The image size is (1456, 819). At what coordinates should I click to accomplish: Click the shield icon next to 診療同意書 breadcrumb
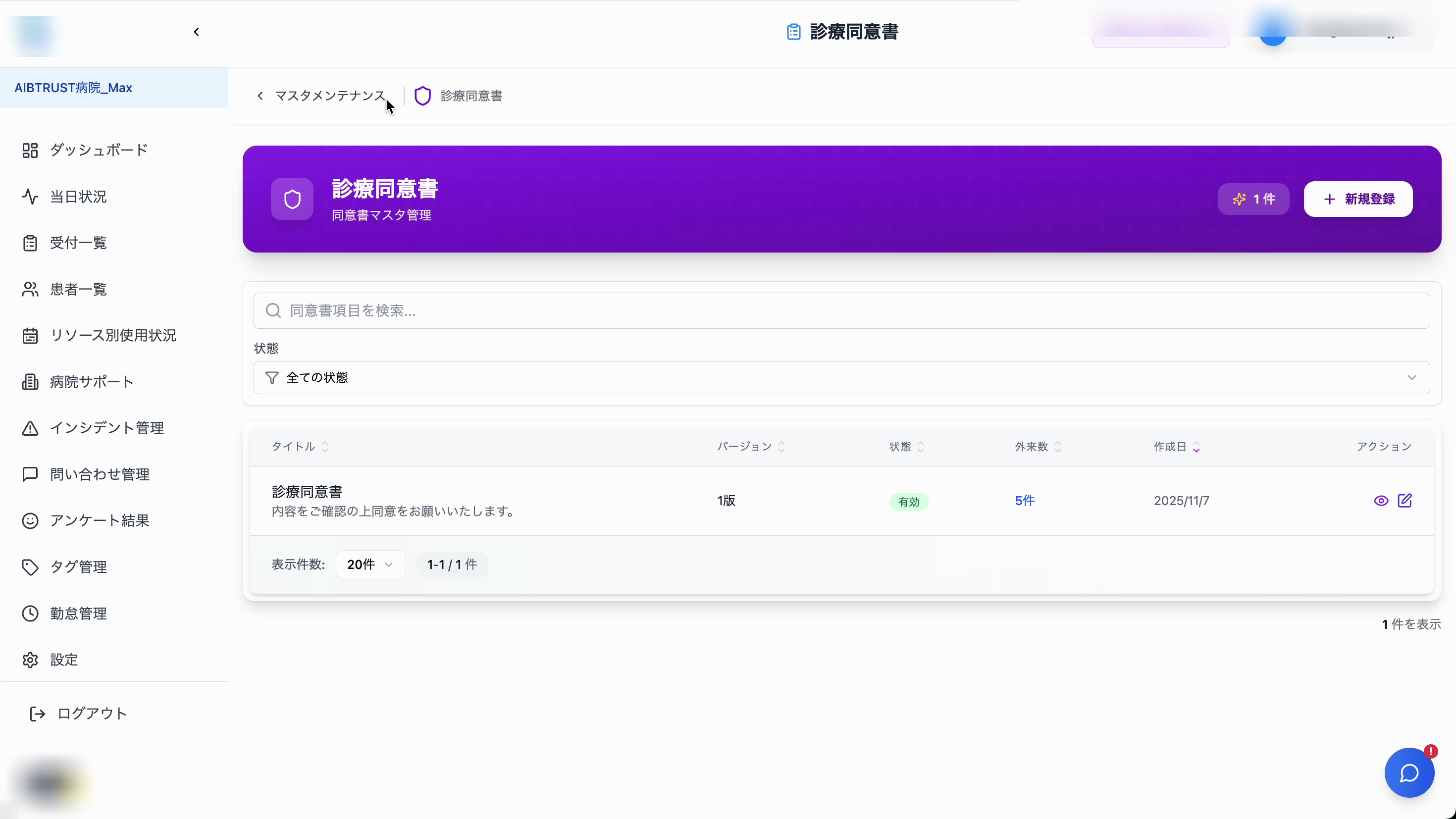tap(423, 96)
